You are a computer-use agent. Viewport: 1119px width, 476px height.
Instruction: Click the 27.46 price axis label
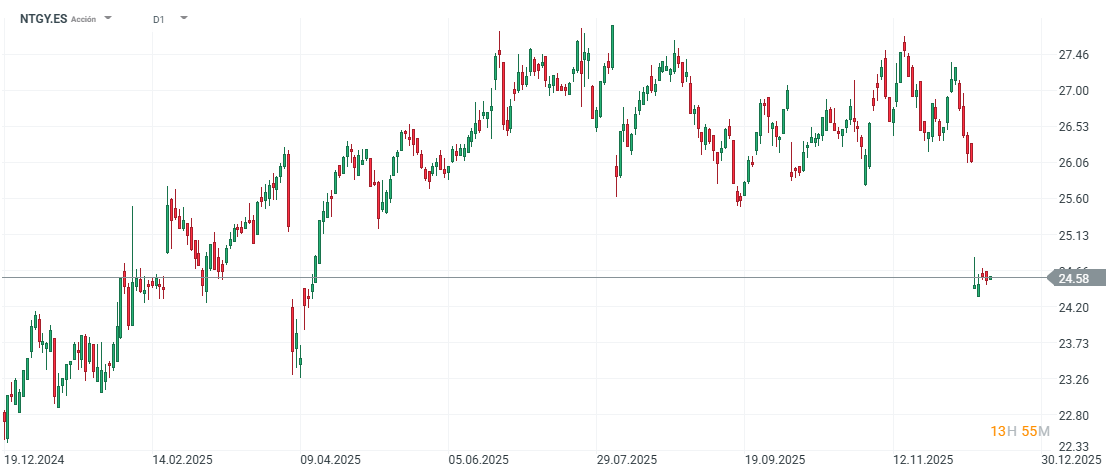click(x=1073, y=55)
